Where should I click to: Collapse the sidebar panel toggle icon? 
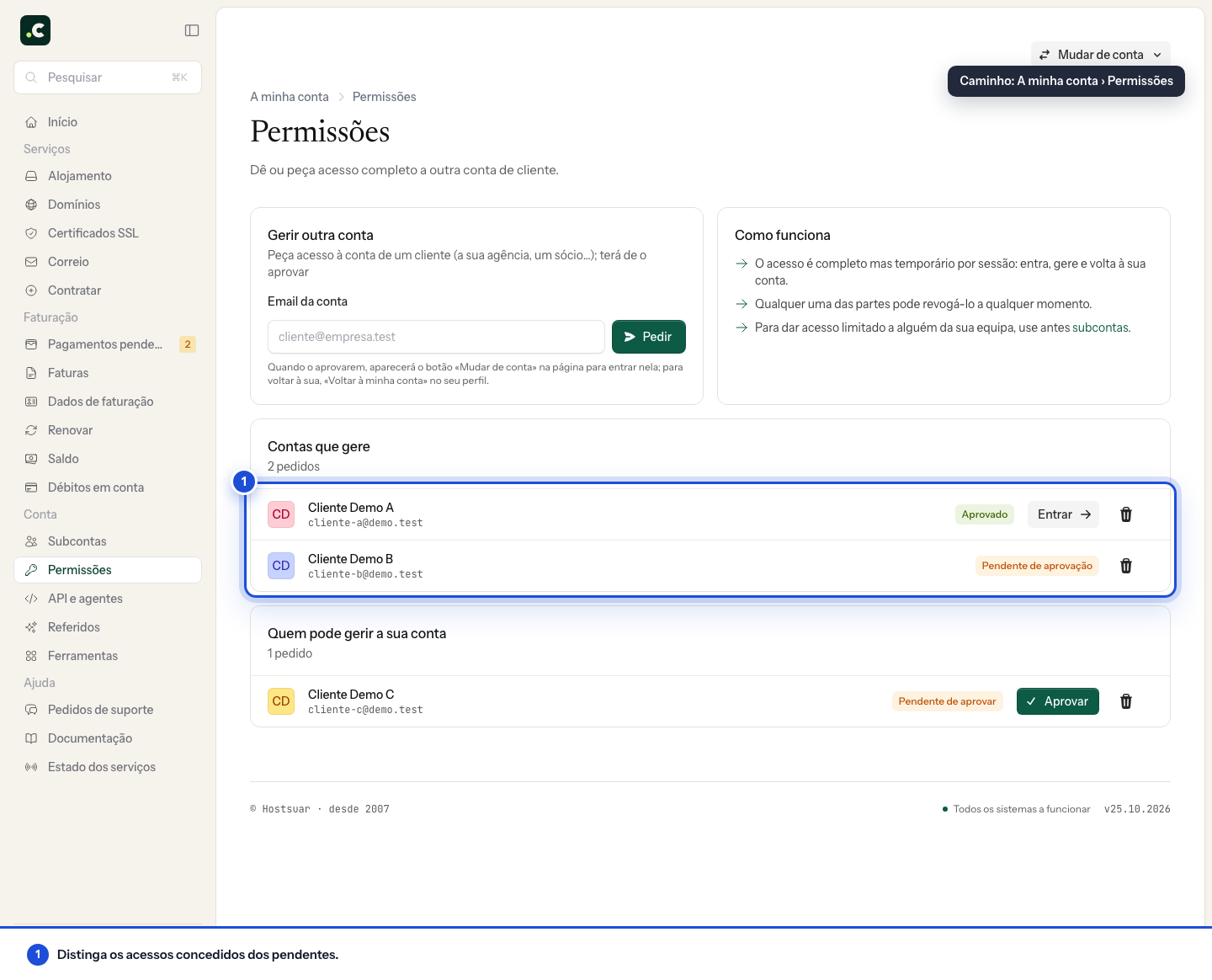(192, 30)
